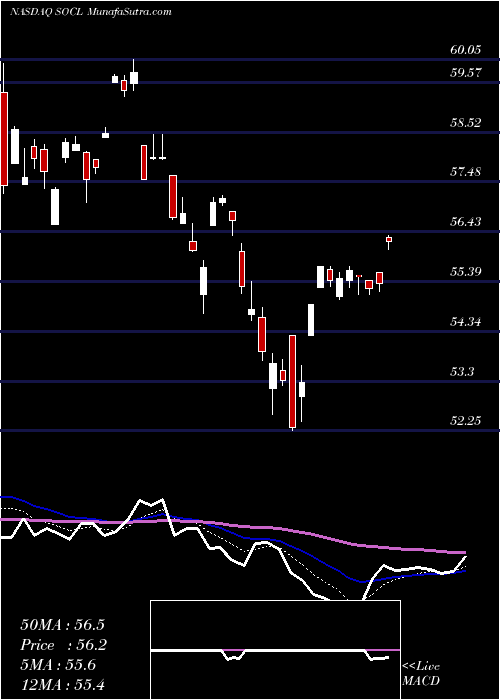Select the 56.43 price level label

pyautogui.click(x=466, y=221)
